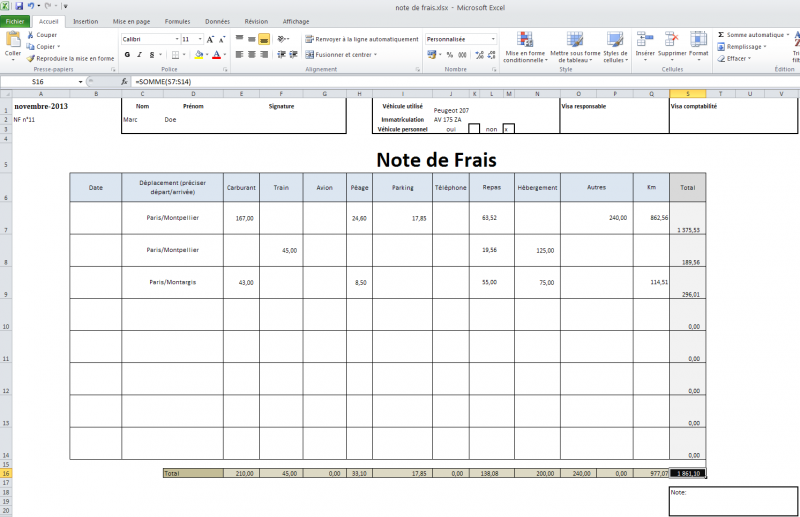Apply red font color

[x=216, y=55]
